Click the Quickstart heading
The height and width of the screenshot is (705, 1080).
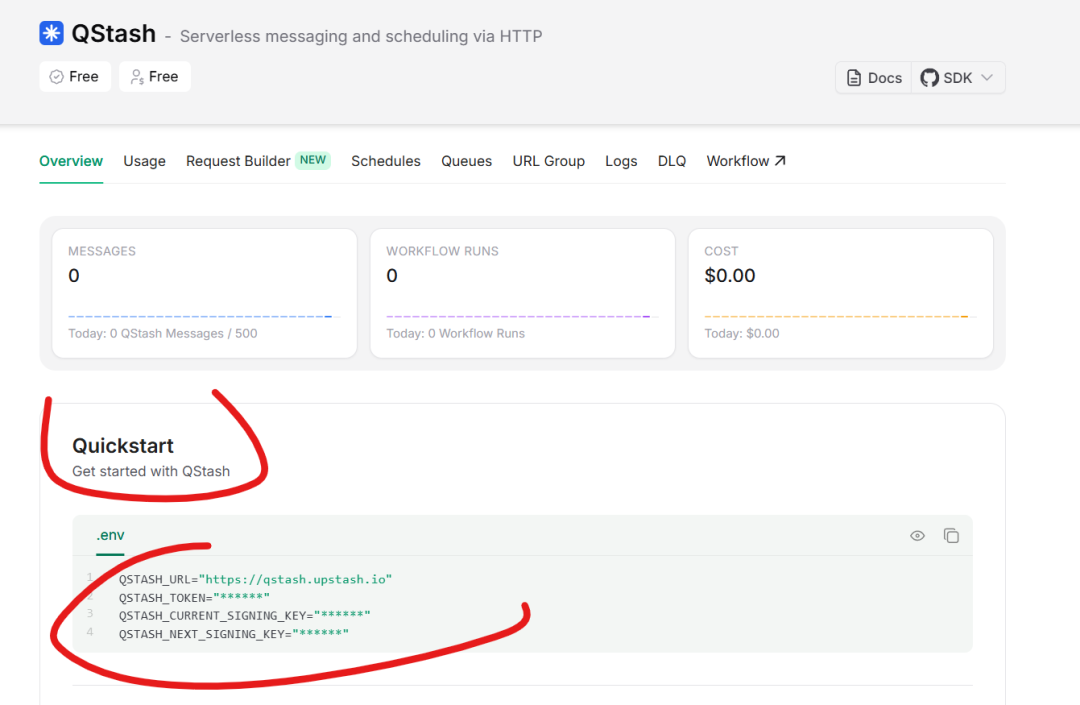[123, 446]
